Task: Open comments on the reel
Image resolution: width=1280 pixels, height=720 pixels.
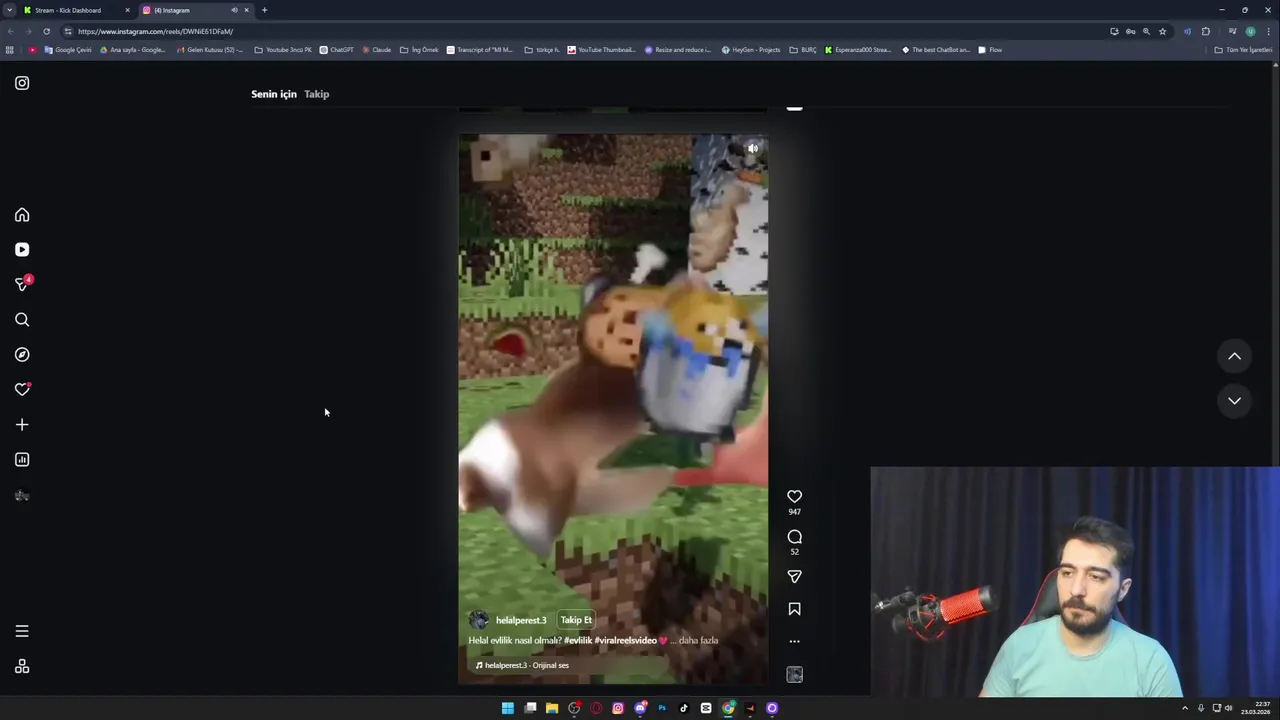Action: (x=794, y=537)
